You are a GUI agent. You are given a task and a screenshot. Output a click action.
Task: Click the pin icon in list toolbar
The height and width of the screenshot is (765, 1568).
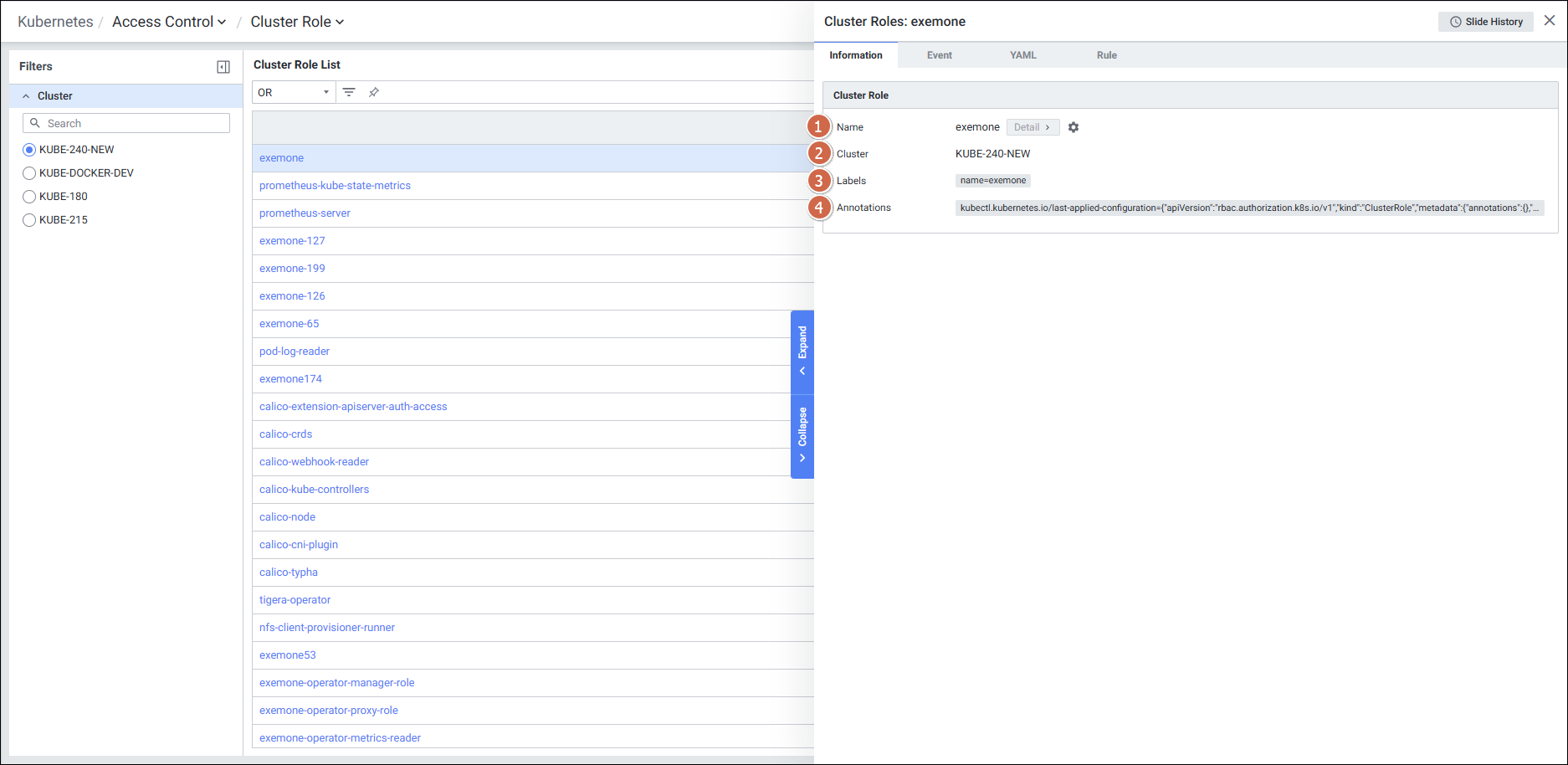point(374,92)
